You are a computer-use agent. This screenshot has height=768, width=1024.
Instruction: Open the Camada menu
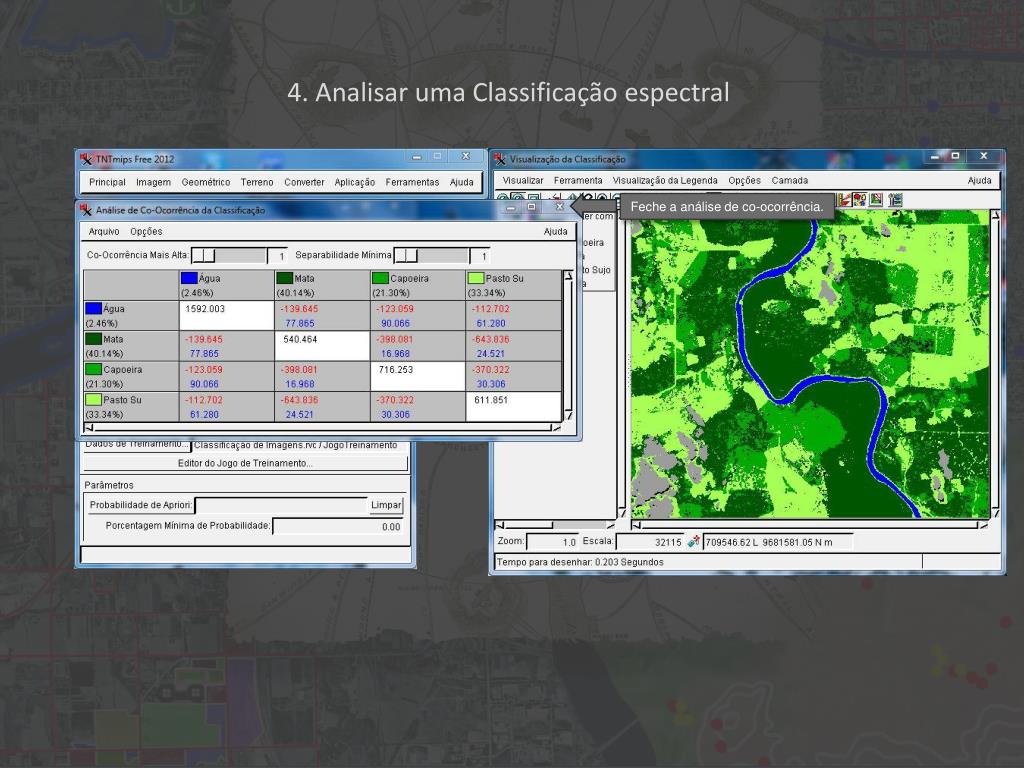[790, 180]
